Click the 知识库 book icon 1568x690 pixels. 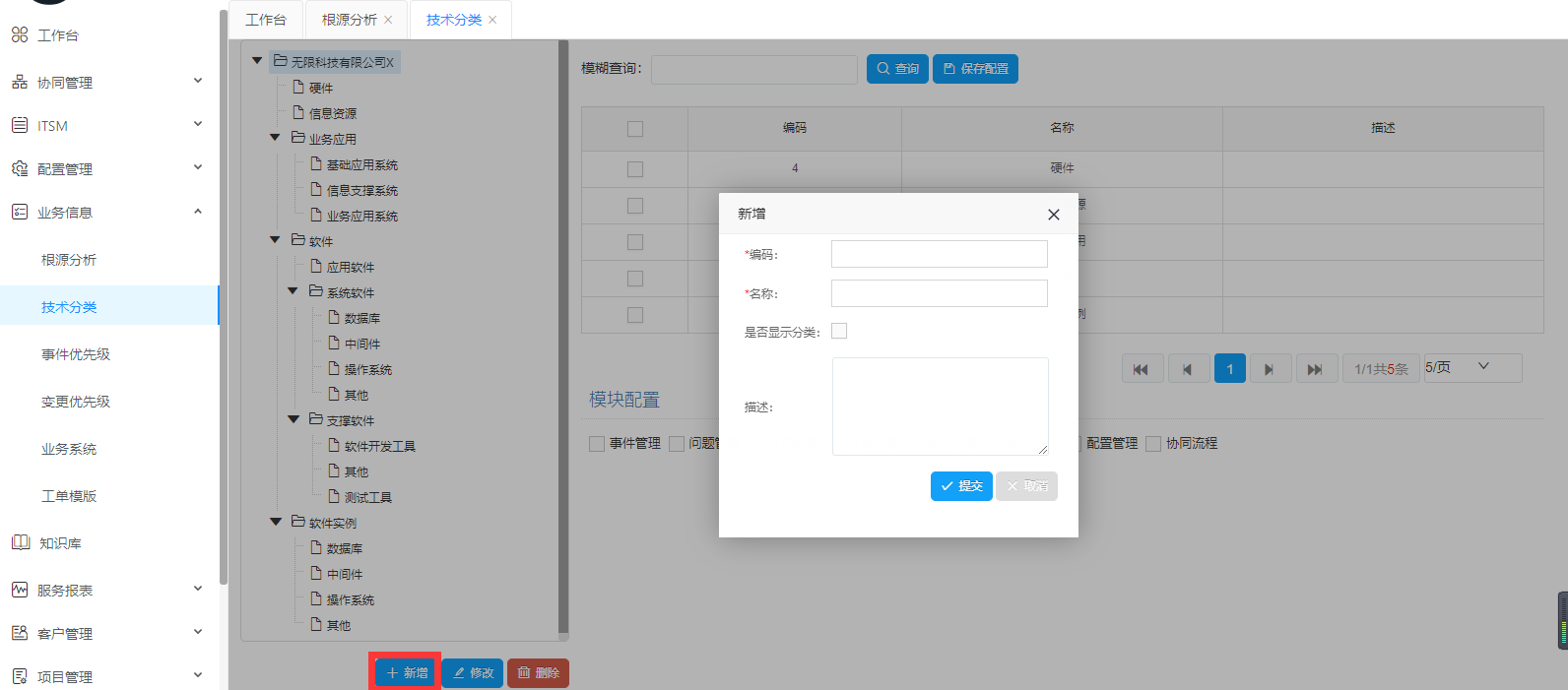coord(21,542)
